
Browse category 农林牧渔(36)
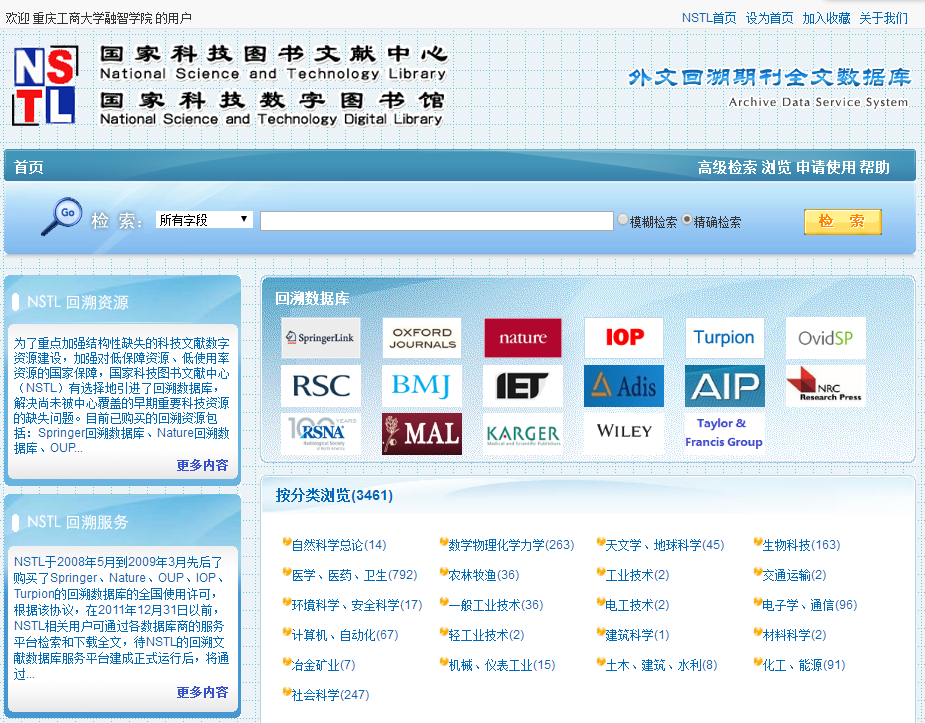point(484,575)
